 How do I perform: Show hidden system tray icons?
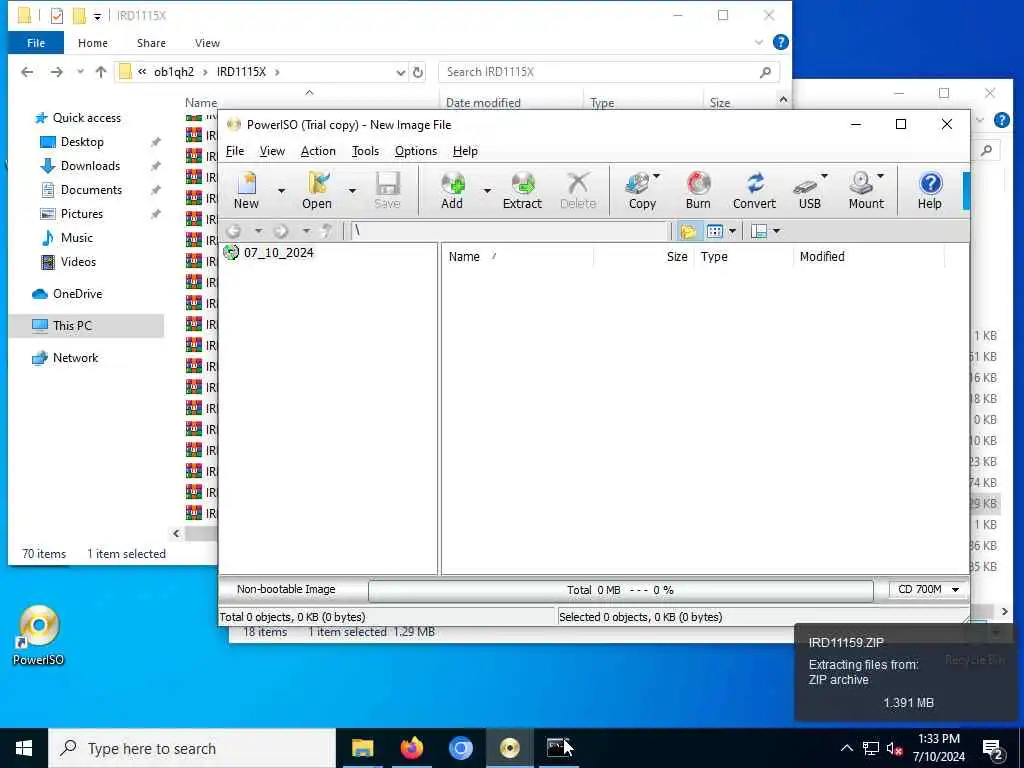(x=846, y=748)
